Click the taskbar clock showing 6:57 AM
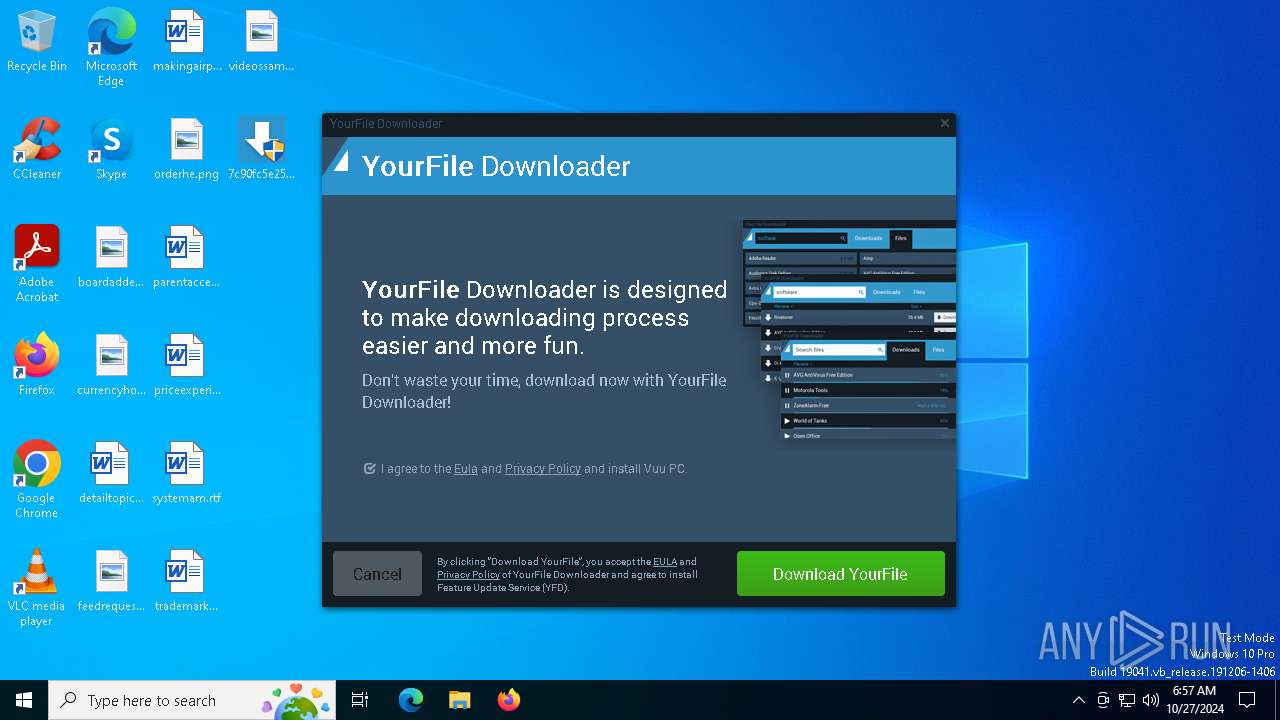 1194,700
